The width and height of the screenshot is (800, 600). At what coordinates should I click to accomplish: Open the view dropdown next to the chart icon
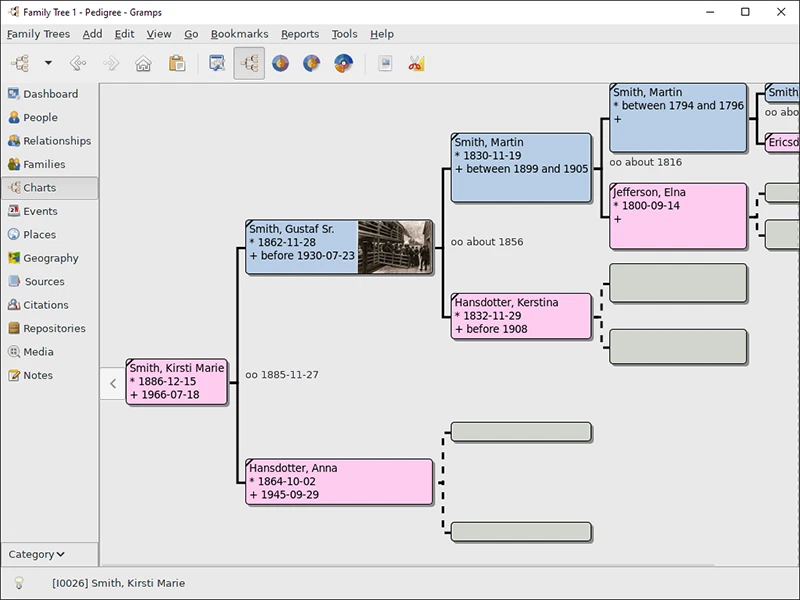pyautogui.click(x=46, y=63)
